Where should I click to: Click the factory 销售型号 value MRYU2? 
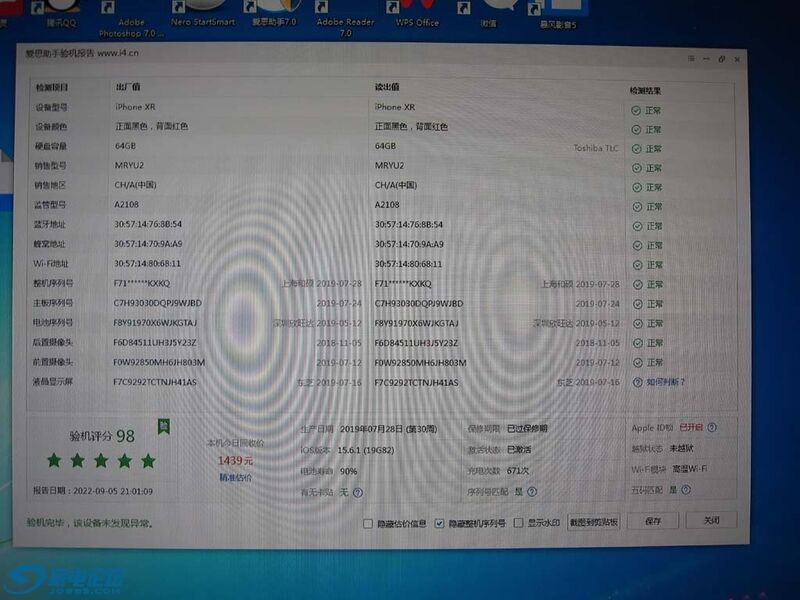pos(129,165)
